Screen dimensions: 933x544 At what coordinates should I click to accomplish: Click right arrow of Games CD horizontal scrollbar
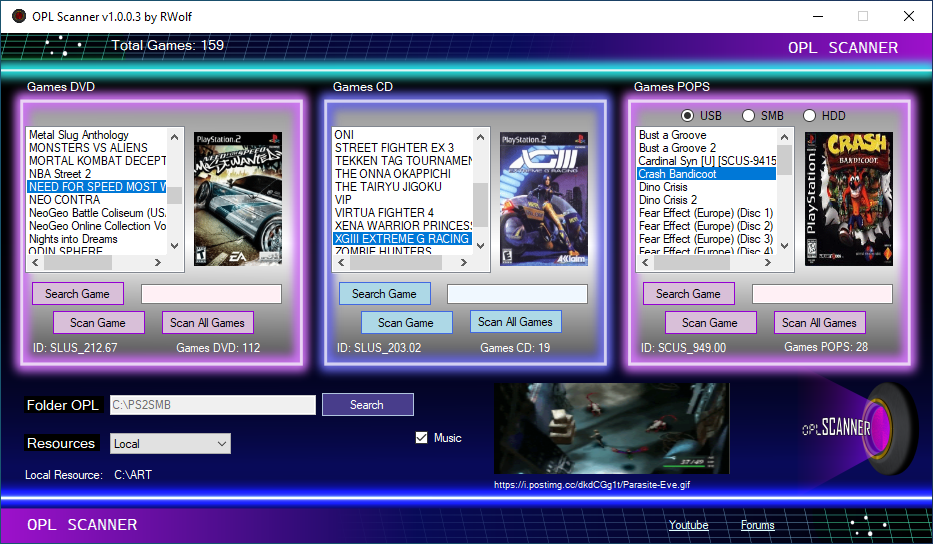[464, 262]
